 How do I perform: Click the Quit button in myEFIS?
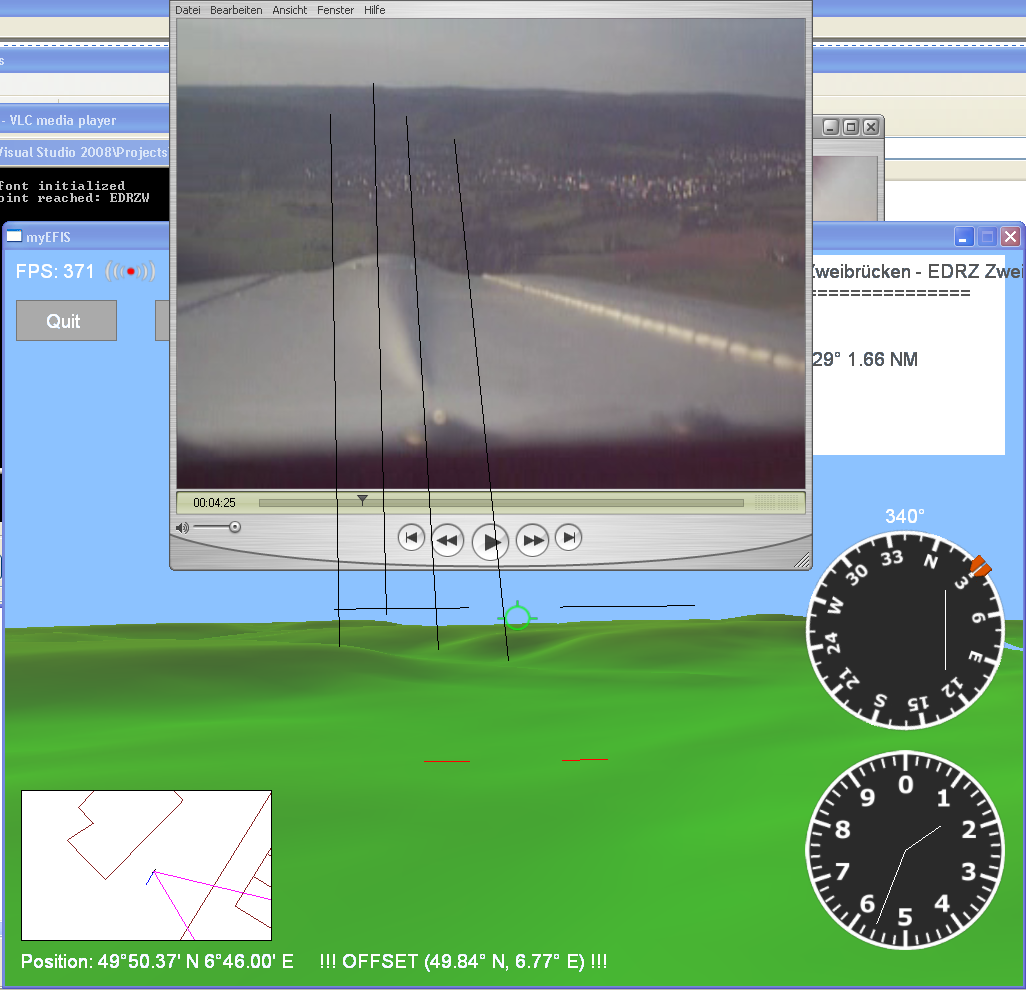[x=66, y=321]
